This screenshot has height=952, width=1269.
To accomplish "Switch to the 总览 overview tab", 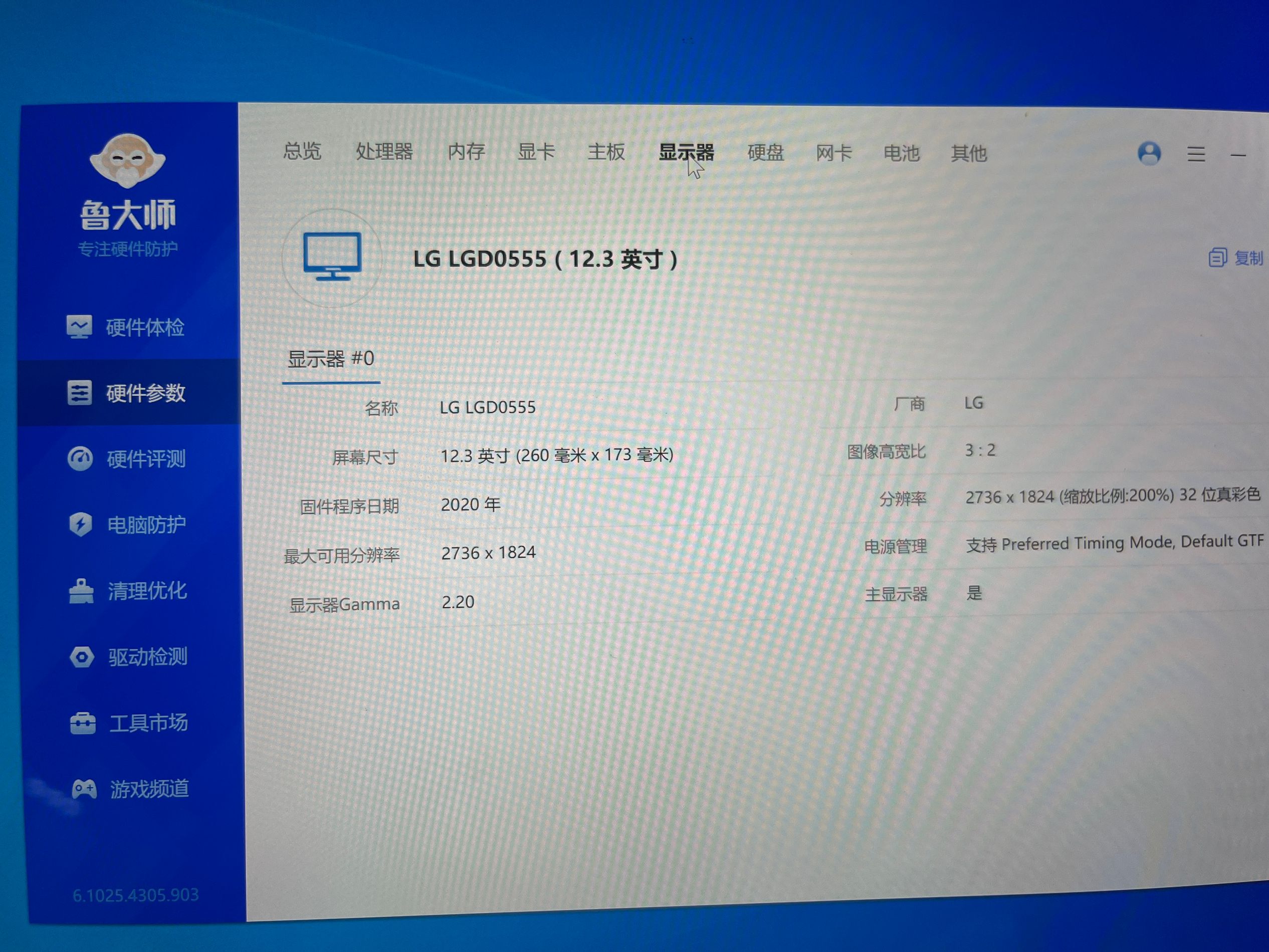I will tap(302, 151).
